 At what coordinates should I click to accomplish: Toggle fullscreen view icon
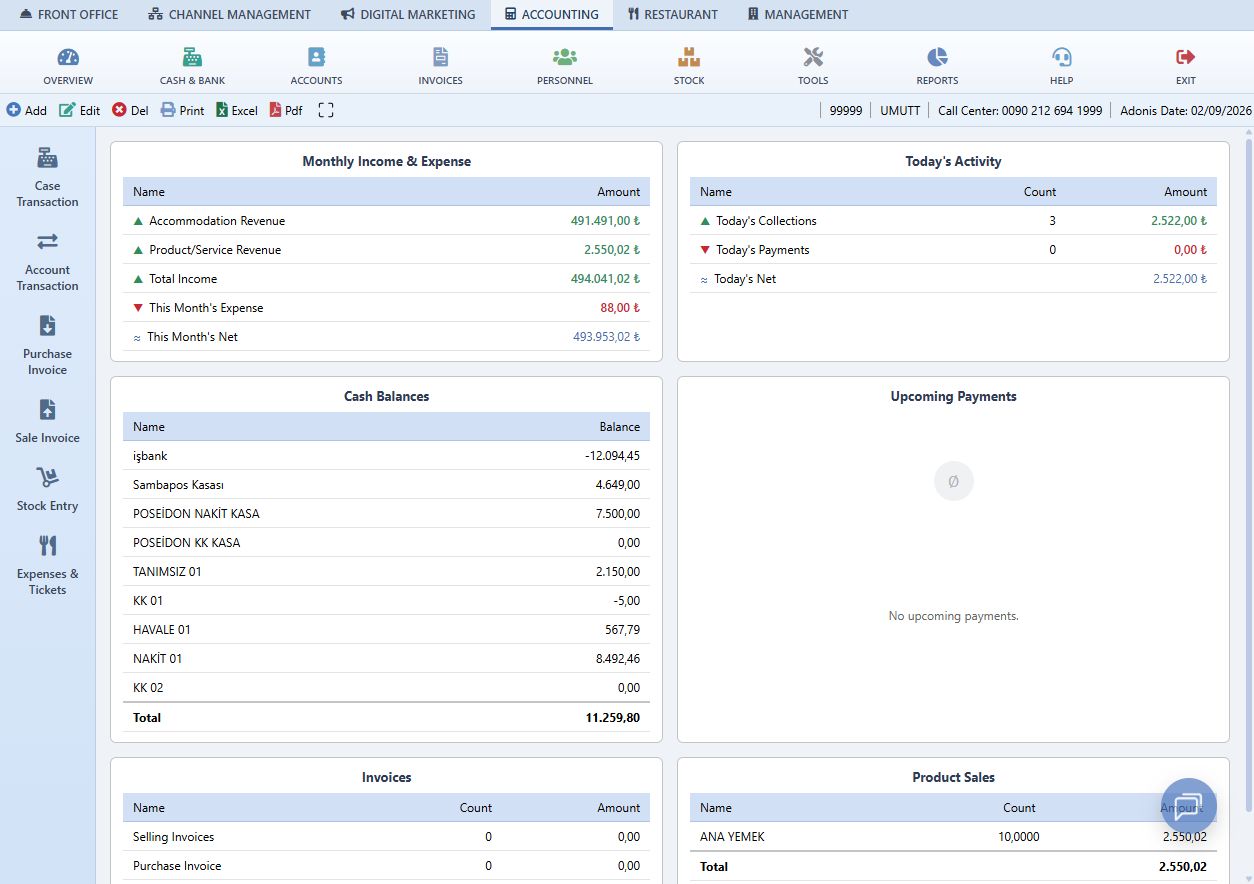[326, 110]
